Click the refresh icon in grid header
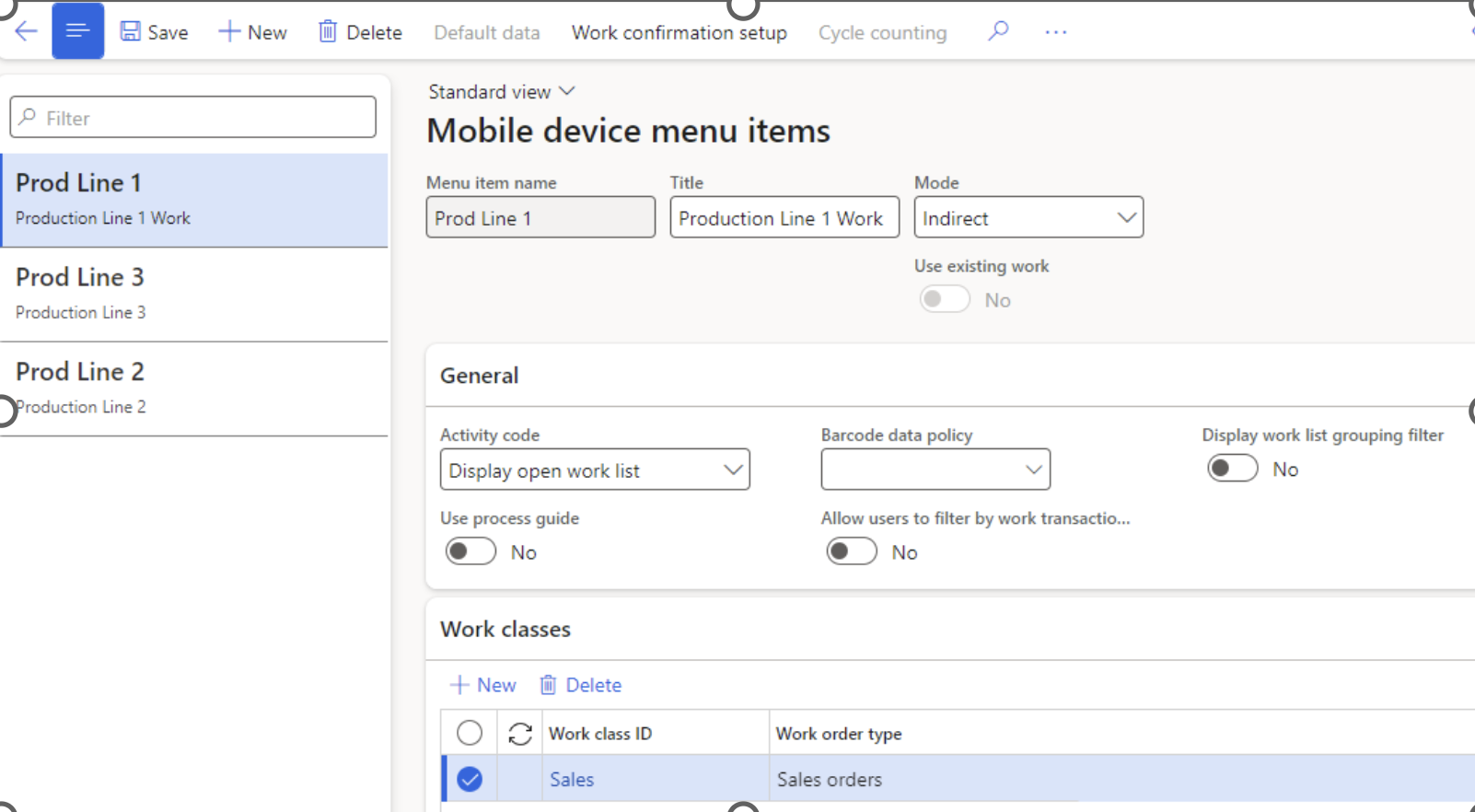 click(520, 734)
